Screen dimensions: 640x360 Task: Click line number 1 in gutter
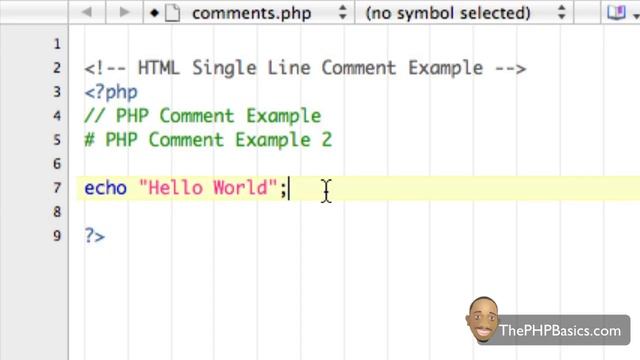(57, 44)
